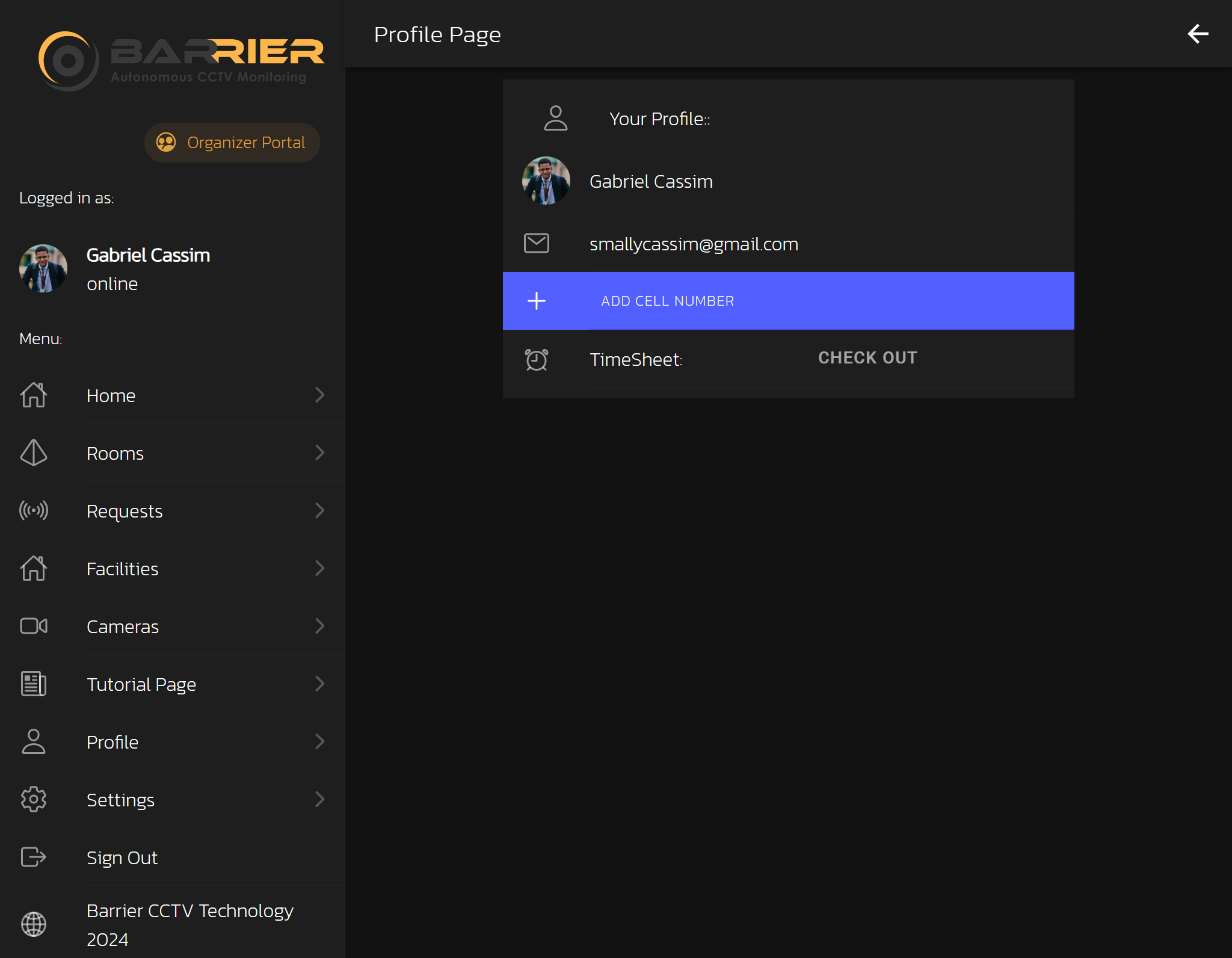Click the Cameras video icon
The image size is (1232, 958).
pyautogui.click(x=34, y=626)
